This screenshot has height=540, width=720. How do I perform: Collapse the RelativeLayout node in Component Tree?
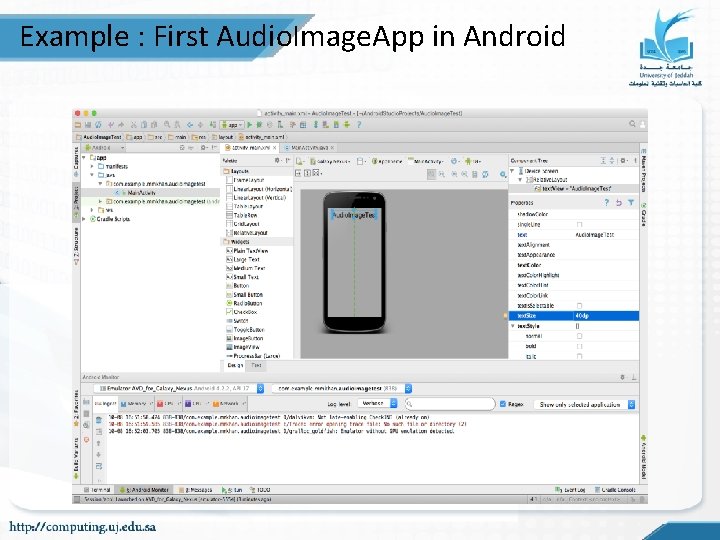(x=520, y=180)
